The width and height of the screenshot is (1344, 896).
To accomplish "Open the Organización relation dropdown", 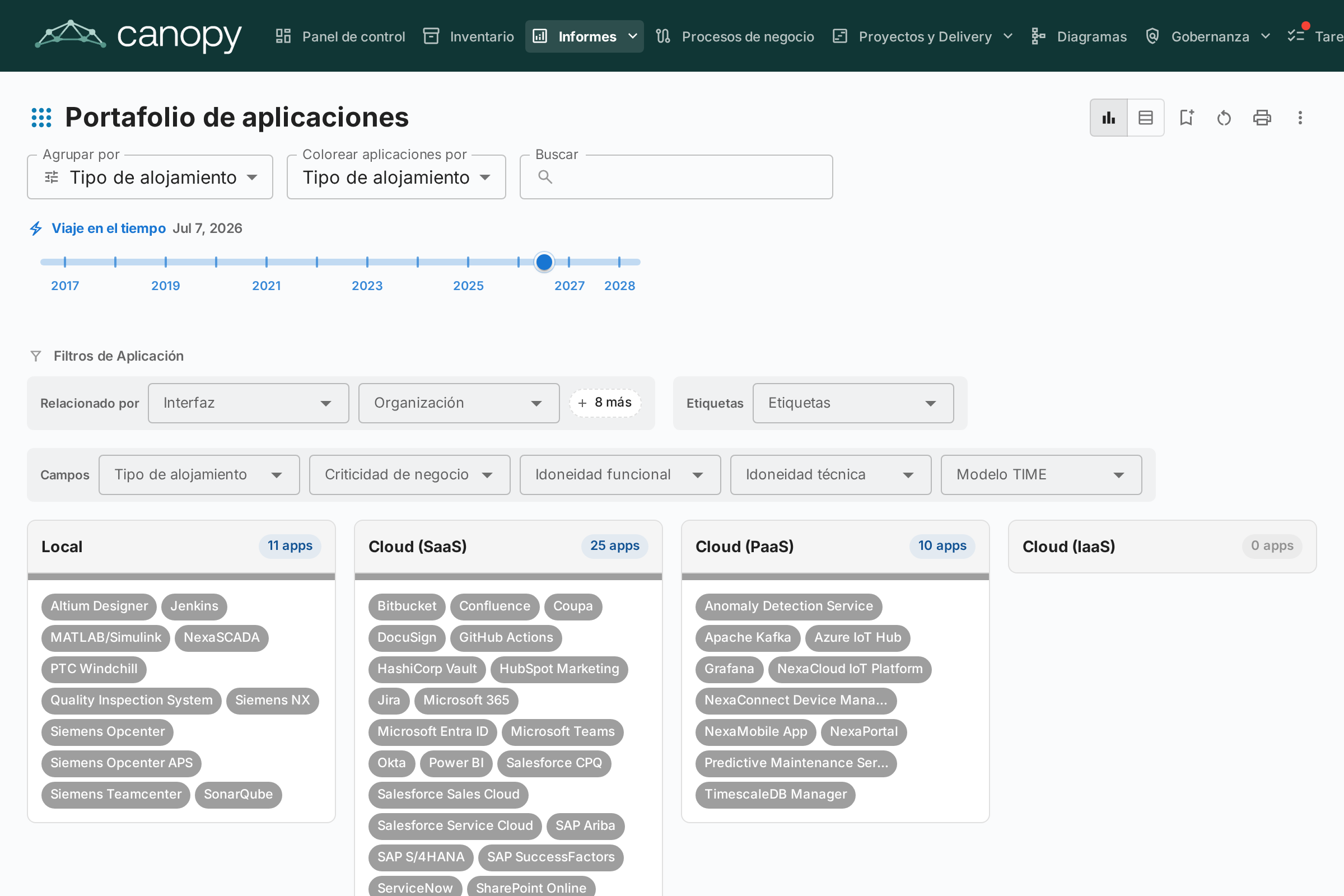I will click(459, 403).
